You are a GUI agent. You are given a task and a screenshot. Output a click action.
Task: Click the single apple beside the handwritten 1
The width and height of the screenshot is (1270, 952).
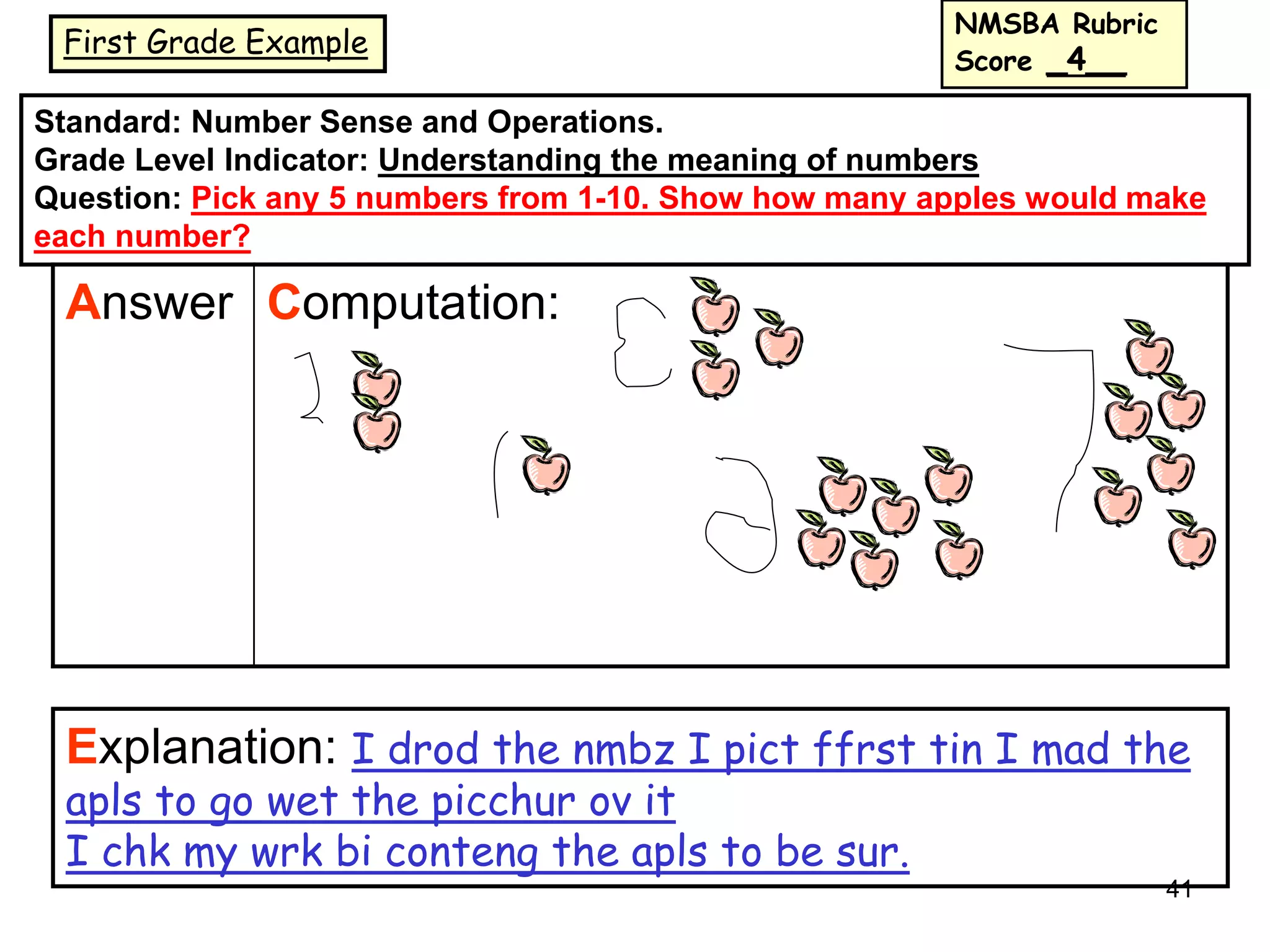[546, 468]
